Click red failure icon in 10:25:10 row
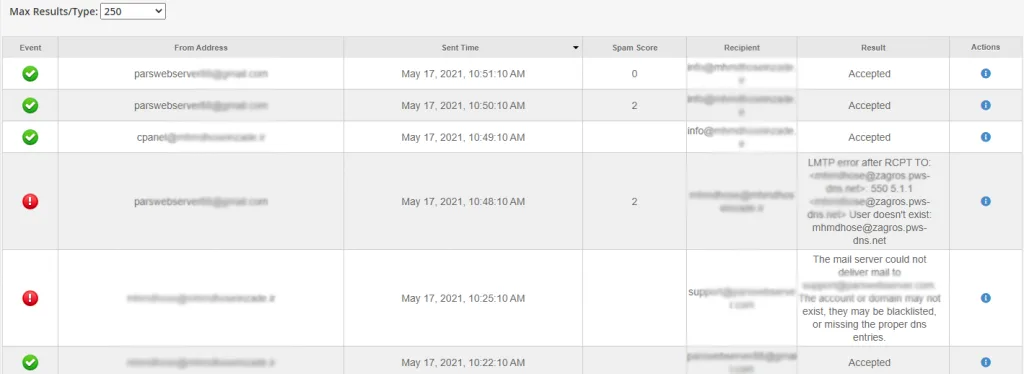Screen dimensions: 1024x374 (x=30, y=298)
